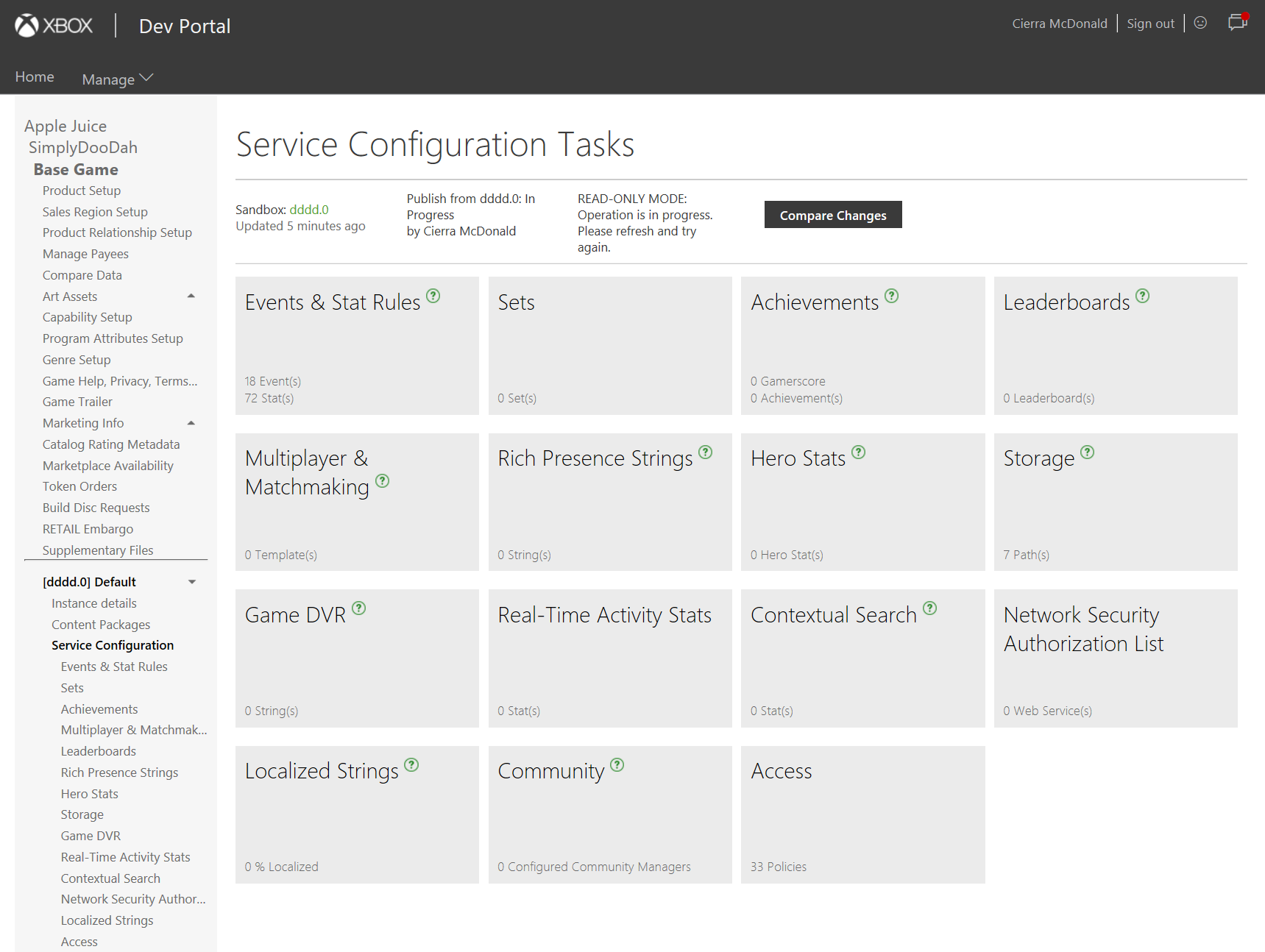This screenshot has height=952, width=1265.
Task: Open Sales Region Setup in sidebar
Action: click(95, 212)
